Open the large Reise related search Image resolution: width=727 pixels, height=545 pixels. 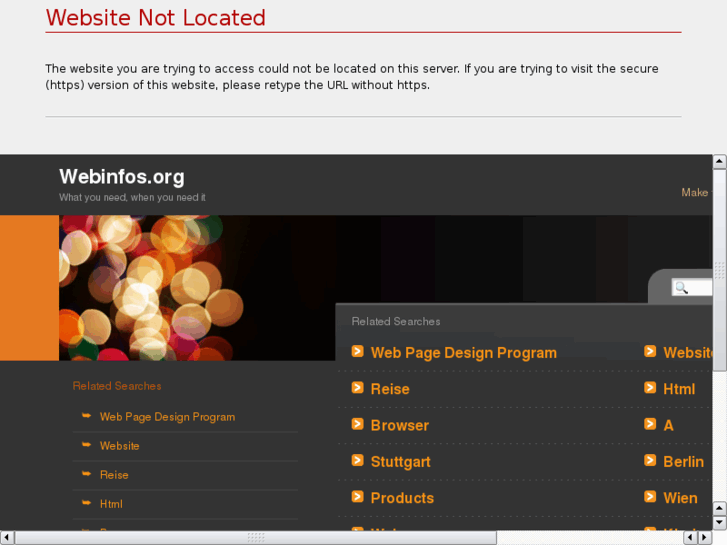pyautogui.click(x=390, y=389)
